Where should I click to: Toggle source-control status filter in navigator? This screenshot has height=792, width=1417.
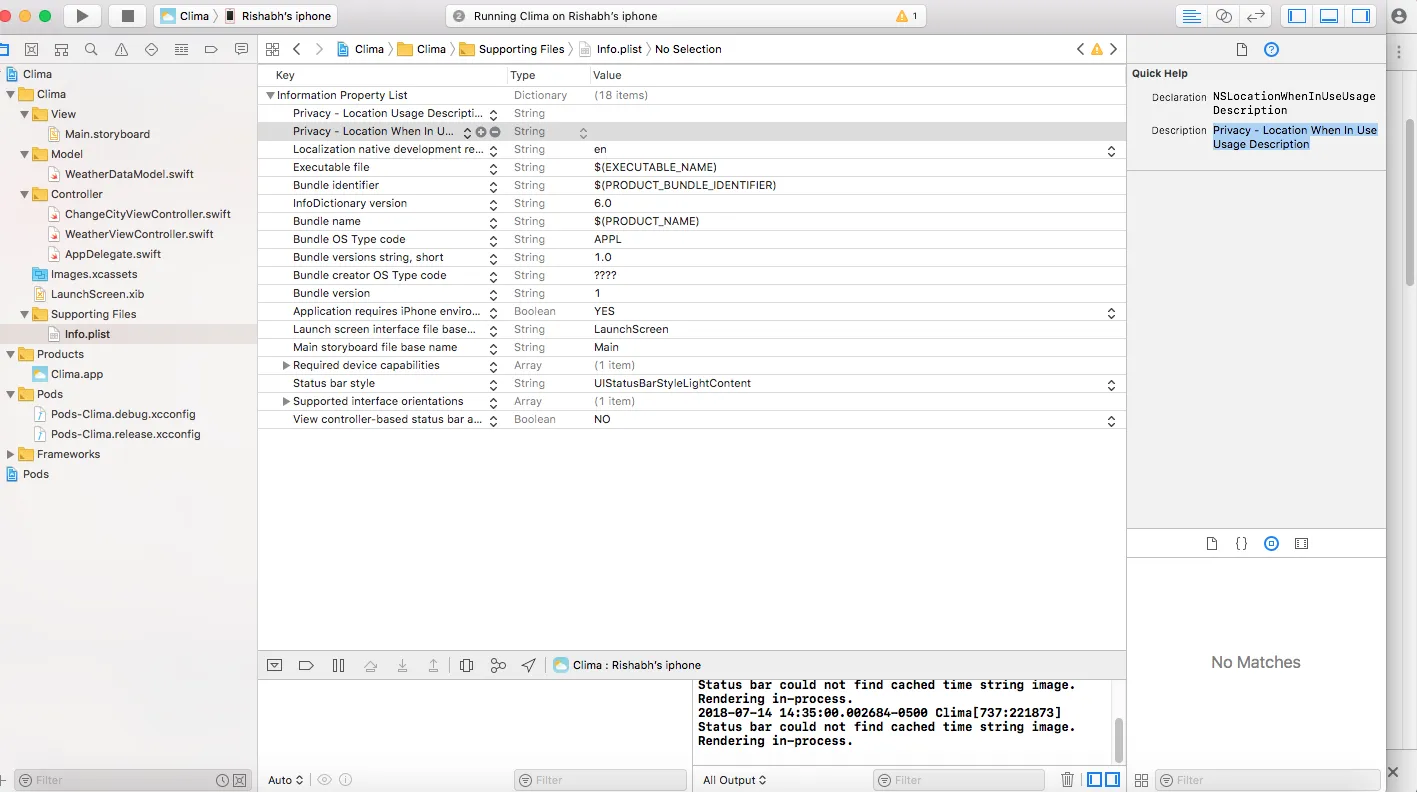(x=238, y=780)
